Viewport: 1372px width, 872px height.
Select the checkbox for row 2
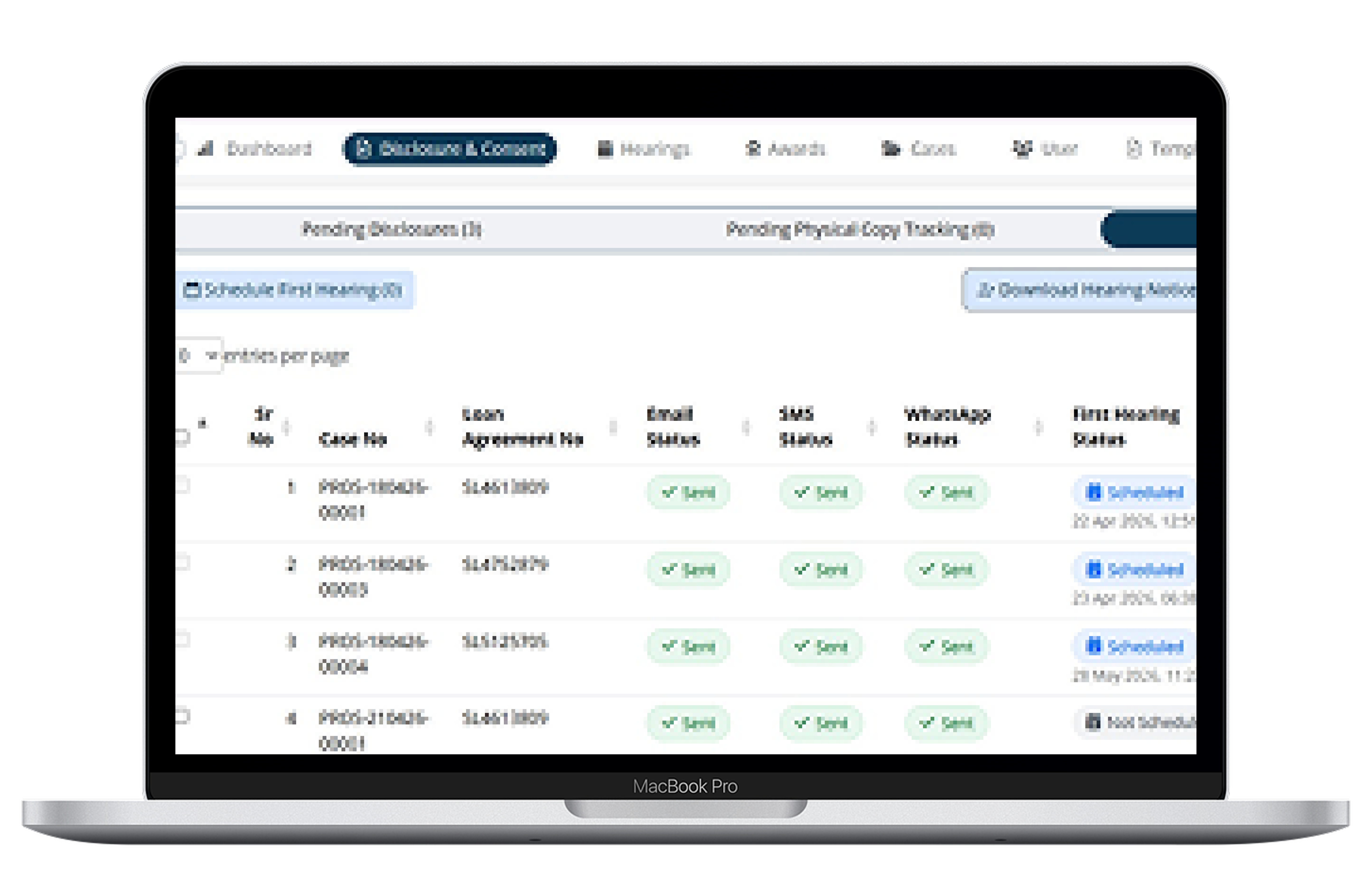click(x=182, y=563)
